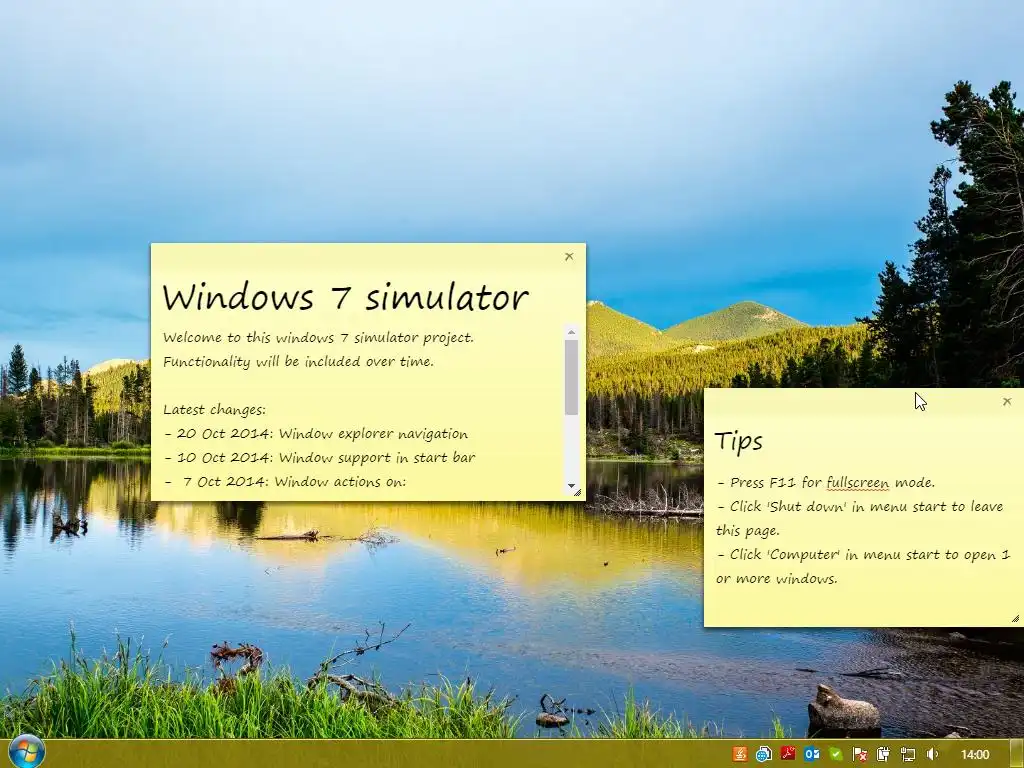The height and width of the screenshot is (768, 1024).
Task: Click 'Functionality will be included over time.'
Action: click(298, 362)
